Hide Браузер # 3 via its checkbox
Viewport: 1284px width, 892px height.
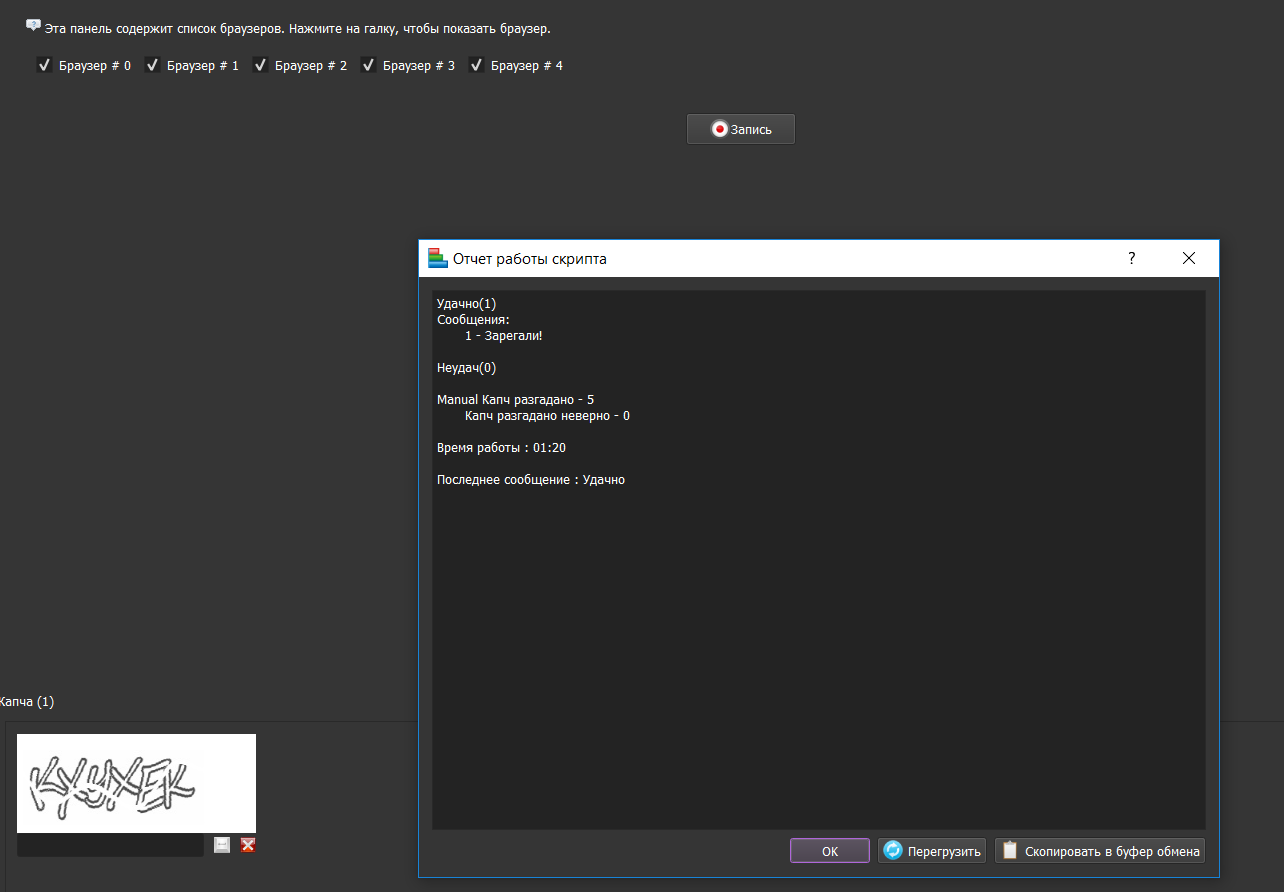pos(369,66)
